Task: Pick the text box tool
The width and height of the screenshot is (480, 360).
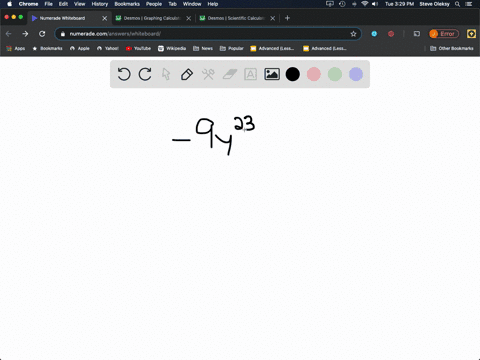Action: click(250, 74)
